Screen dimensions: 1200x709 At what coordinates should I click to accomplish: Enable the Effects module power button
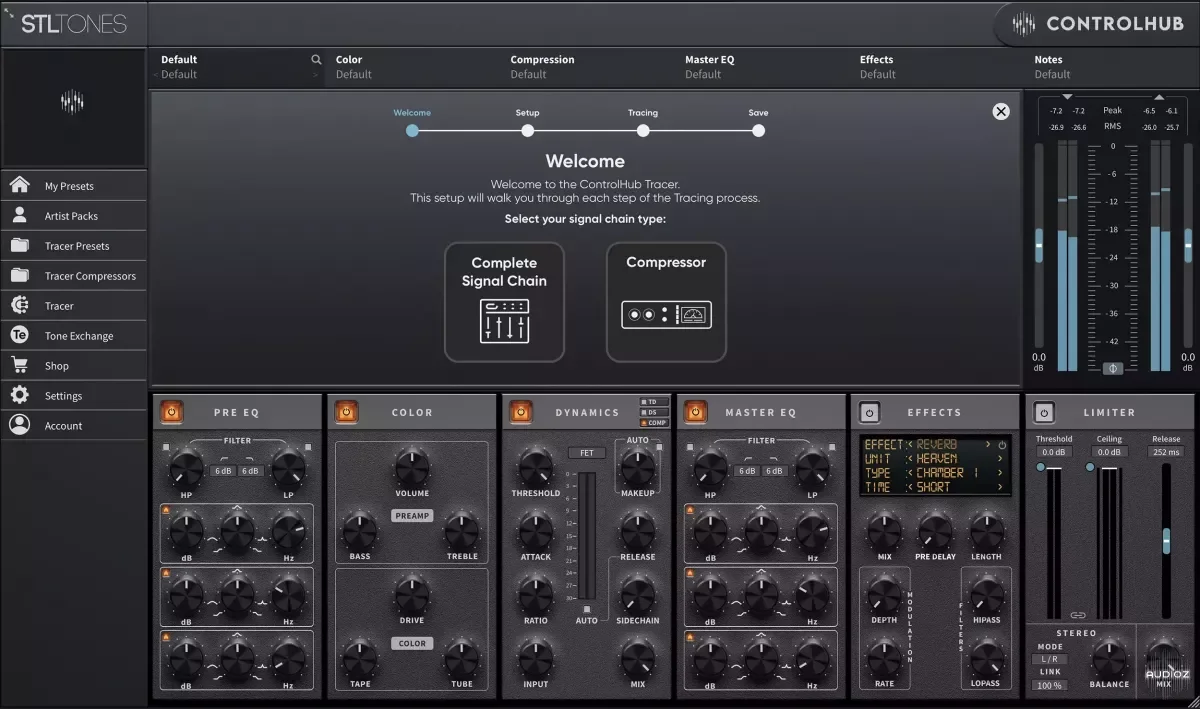tap(869, 411)
